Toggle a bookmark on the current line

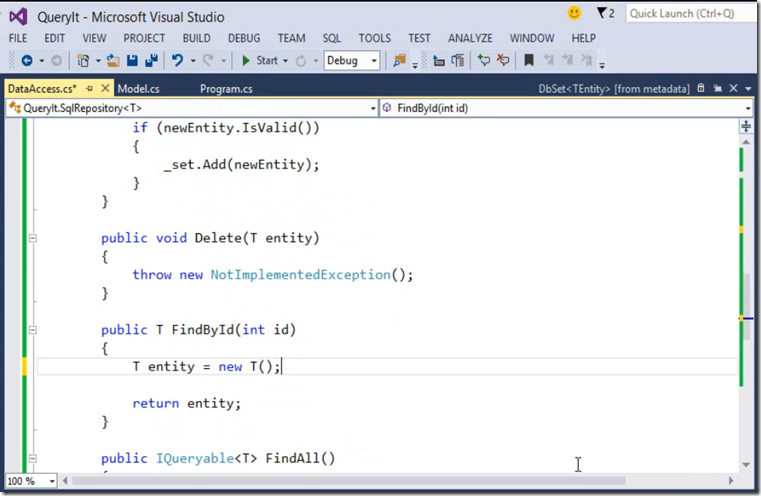click(x=529, y=60)
